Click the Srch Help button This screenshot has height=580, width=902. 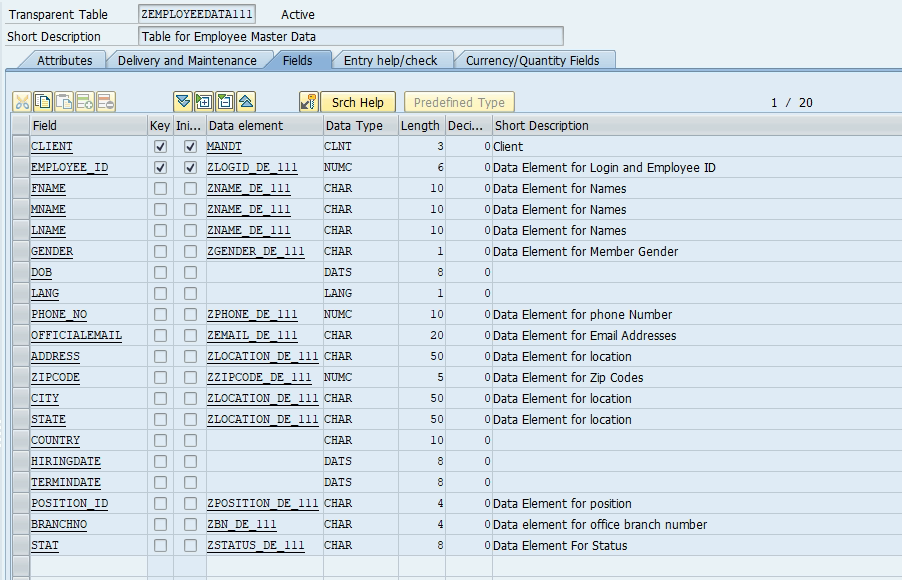point(358,102)
